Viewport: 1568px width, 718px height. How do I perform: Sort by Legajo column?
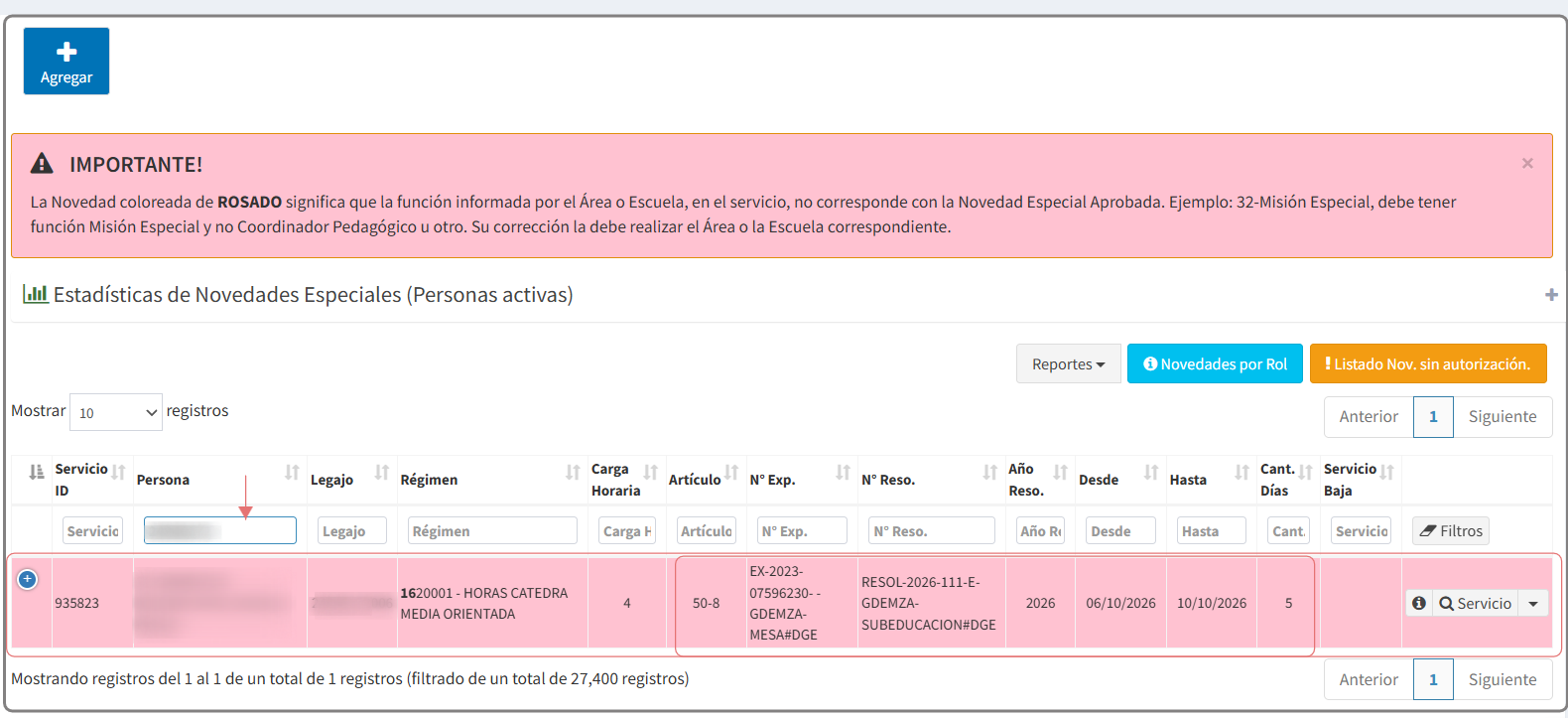click(351, 480)
